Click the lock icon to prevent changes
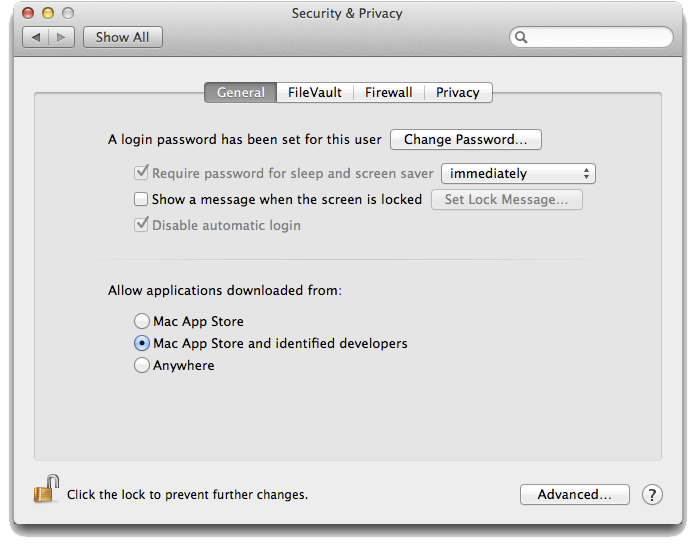 point(46,490)
